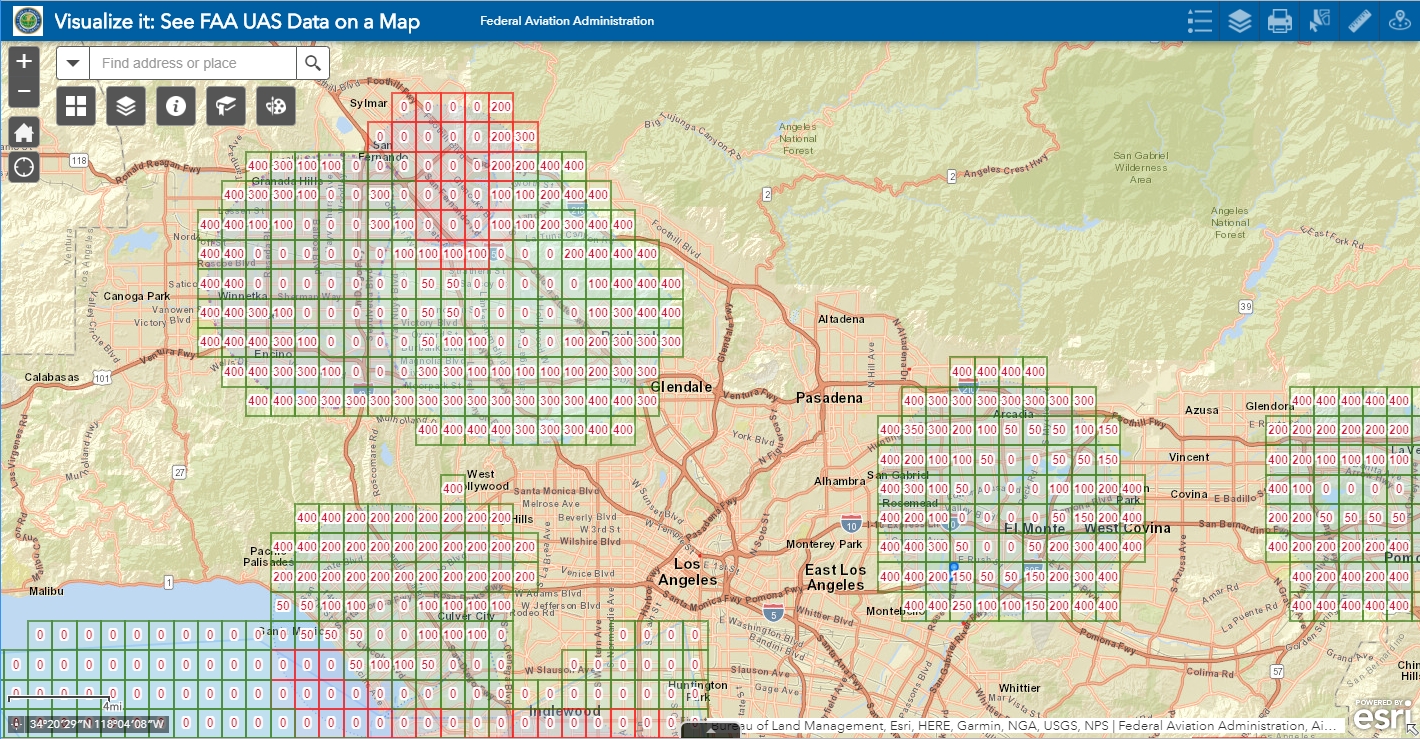Open the drawing palette tool
This screenshot has height=739, width=1420.
pyautogui.click(x=276, y=105)
